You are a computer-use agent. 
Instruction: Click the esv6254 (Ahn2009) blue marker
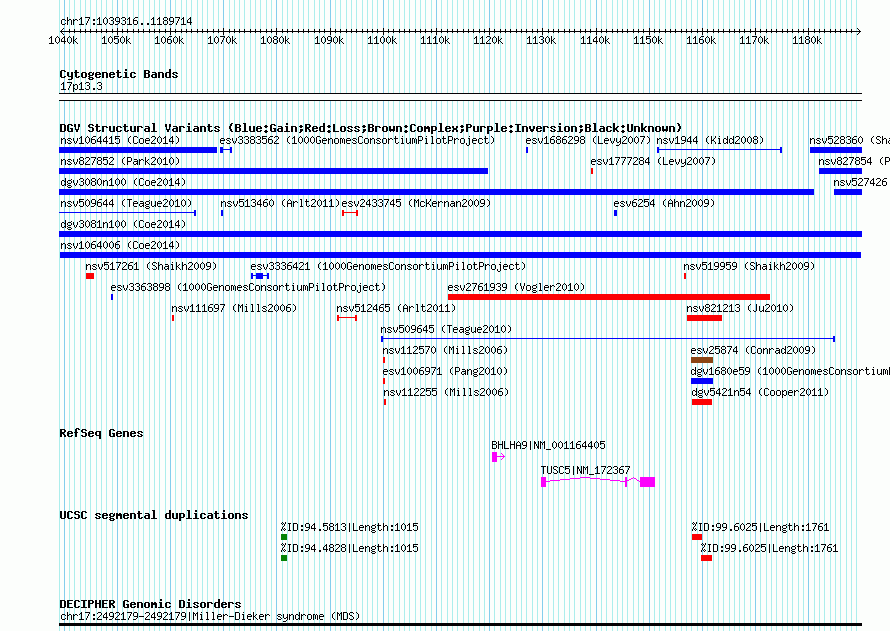[615, 213]
